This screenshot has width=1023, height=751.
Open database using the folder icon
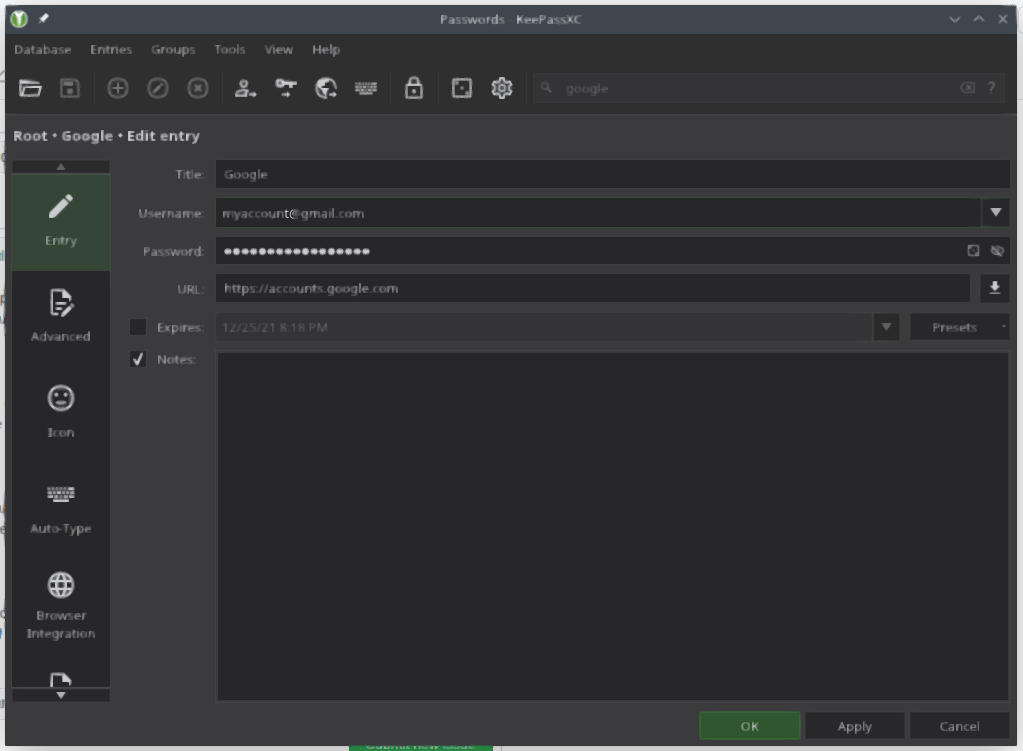(x=30, y=88)
